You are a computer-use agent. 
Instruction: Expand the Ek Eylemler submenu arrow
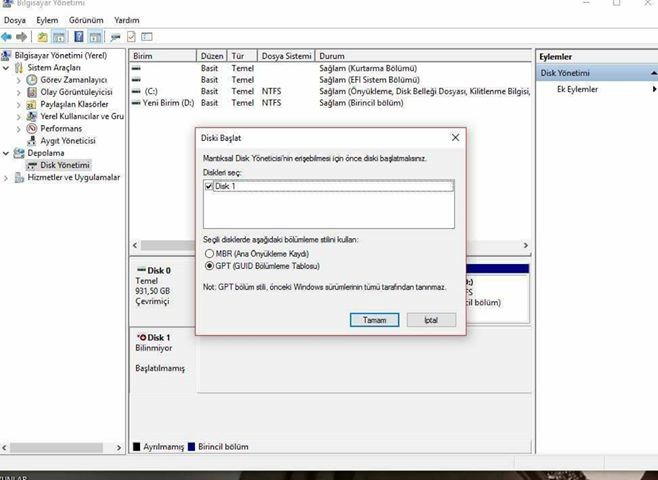click(x=651, y=89)
